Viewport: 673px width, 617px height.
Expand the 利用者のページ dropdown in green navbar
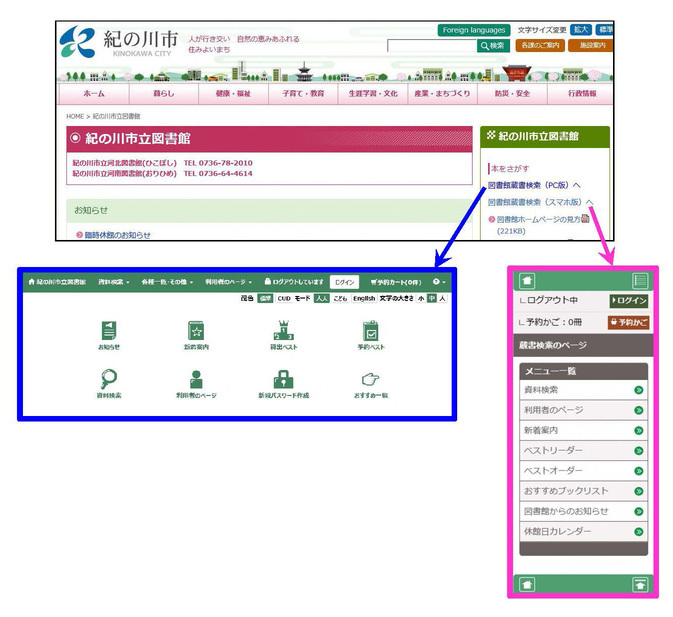228,282
